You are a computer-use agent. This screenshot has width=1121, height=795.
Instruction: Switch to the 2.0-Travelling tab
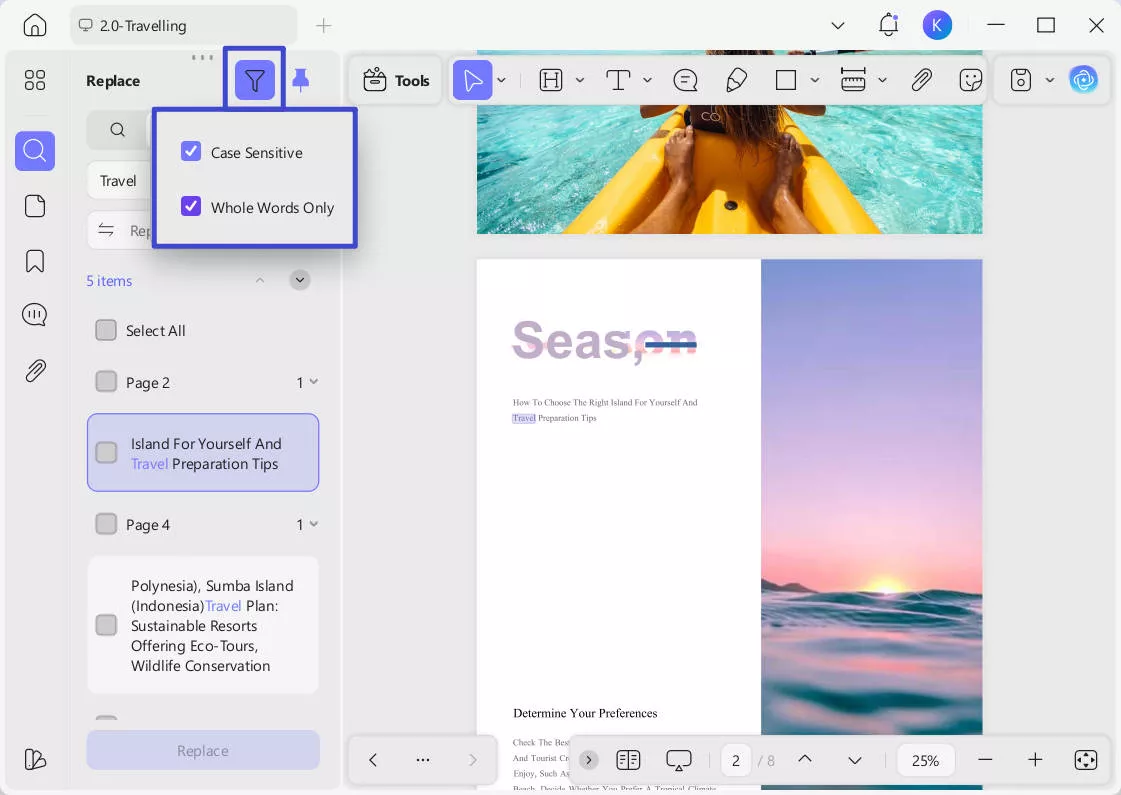tap(183, 25)
